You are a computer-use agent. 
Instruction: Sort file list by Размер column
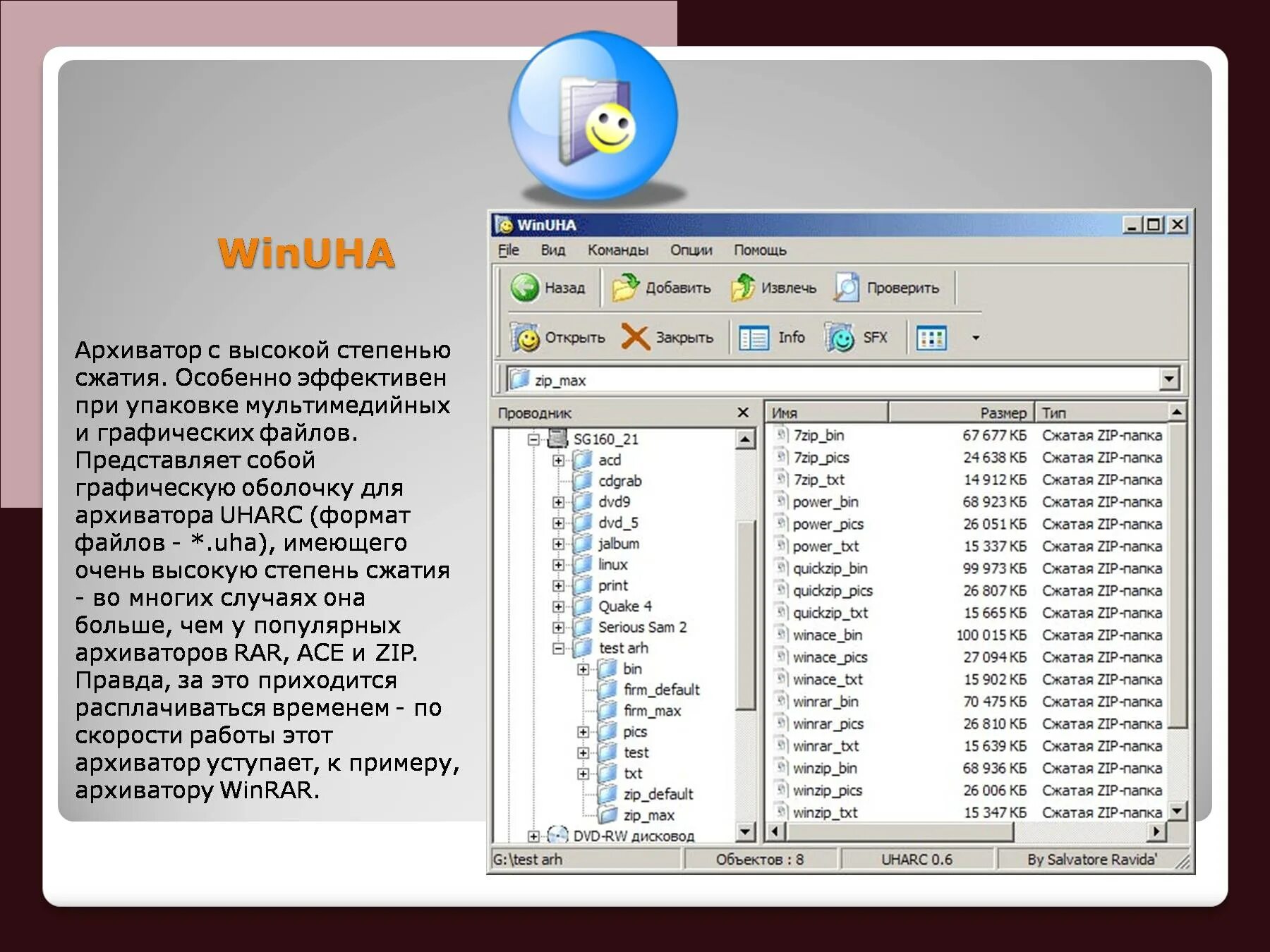(962, 413)
